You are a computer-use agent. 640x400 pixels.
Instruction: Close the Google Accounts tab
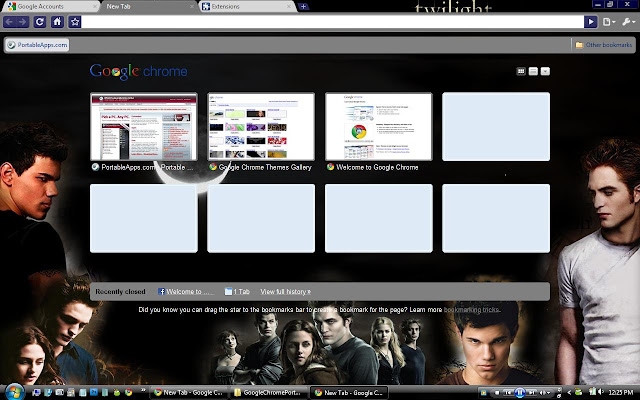[95, 7]
